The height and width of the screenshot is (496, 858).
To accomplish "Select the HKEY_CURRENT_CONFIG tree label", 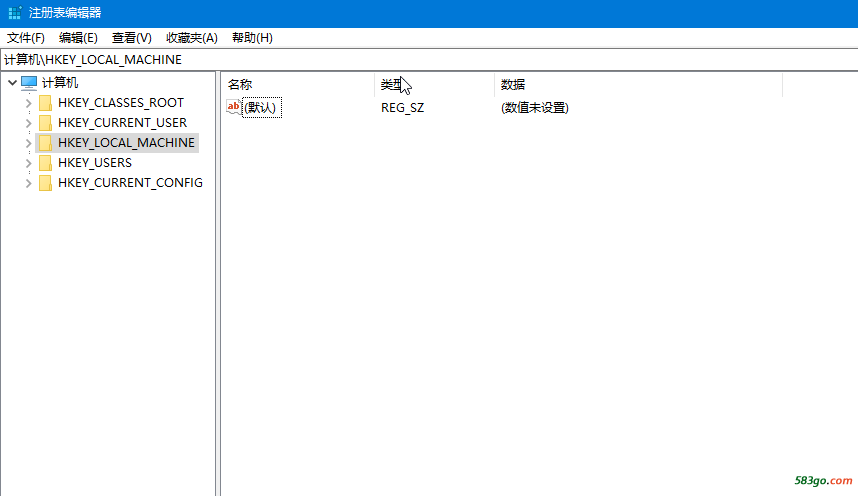I will pyautogui.click(x=130, y=183).
